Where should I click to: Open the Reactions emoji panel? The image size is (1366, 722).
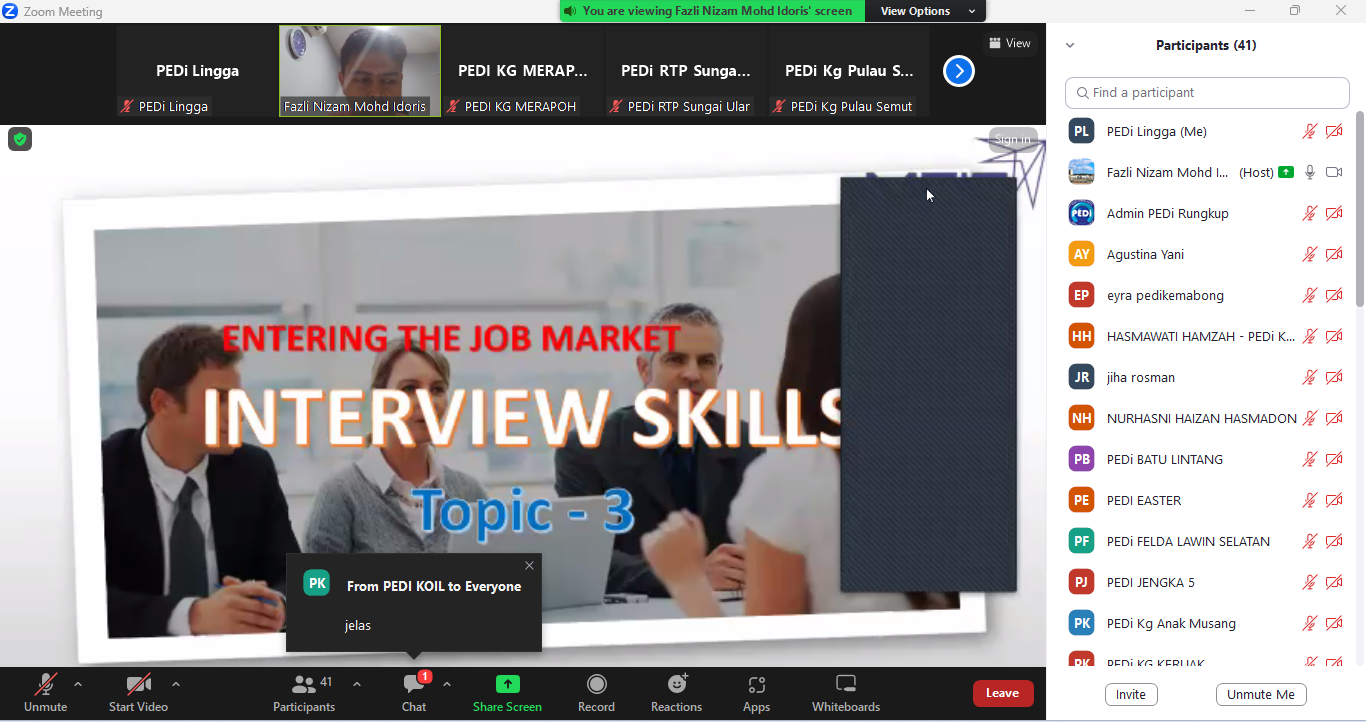pyautogui.click(x=677, y=692)
